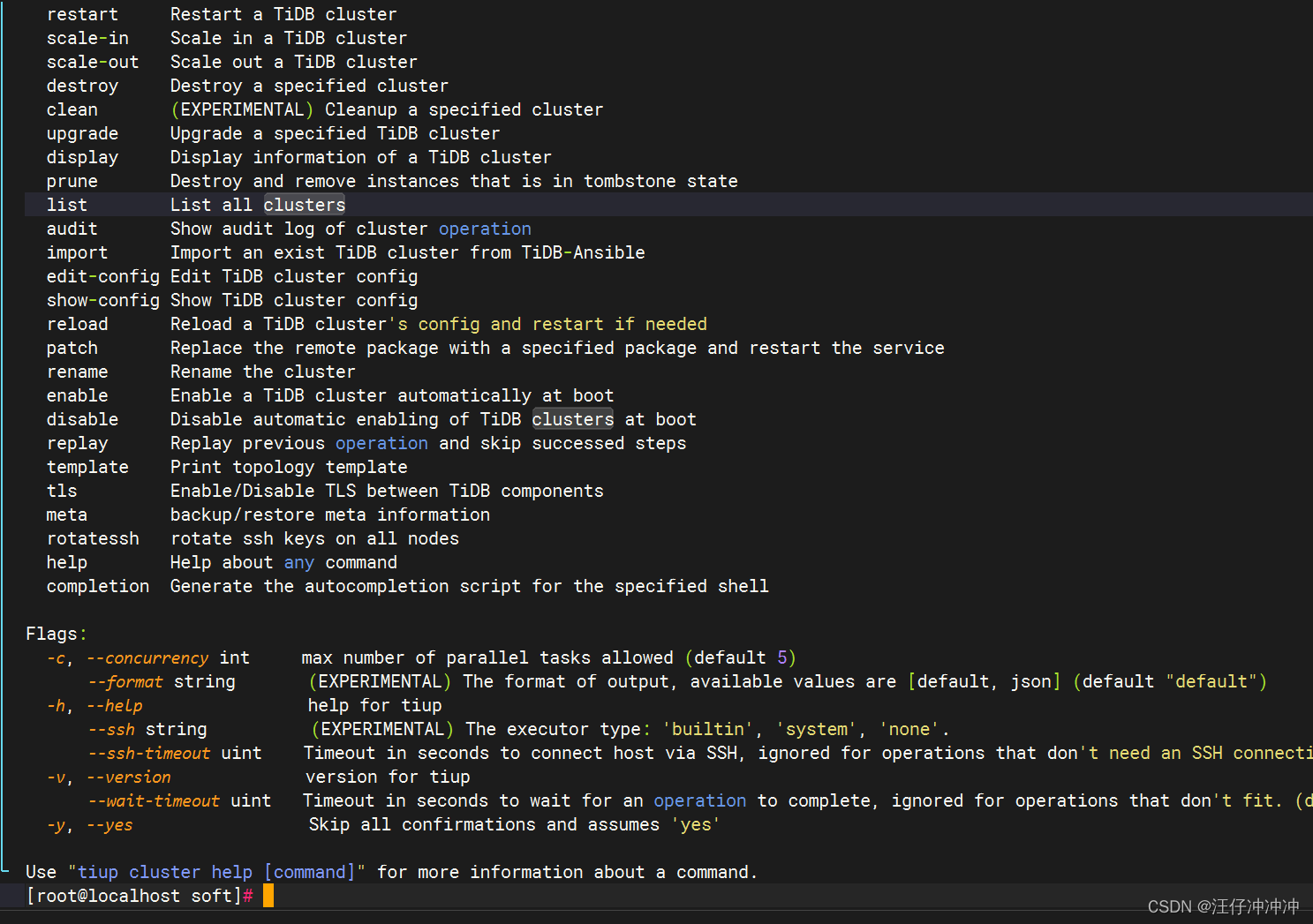Click the '--ssh-timeout' flag entry
The image size is (1313, 924).
[x=149, y=753]
